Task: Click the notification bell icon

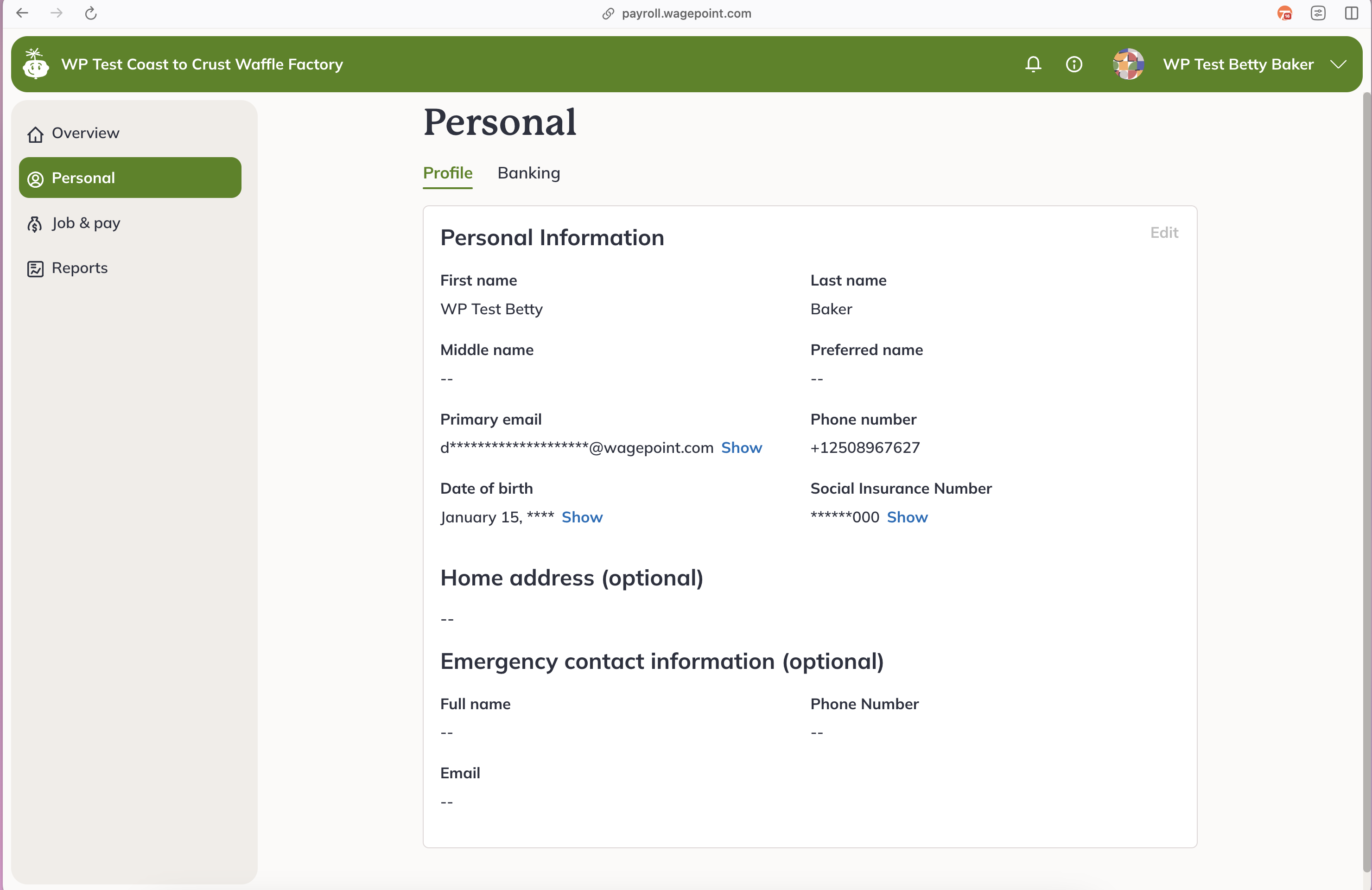Action: 1033,64
